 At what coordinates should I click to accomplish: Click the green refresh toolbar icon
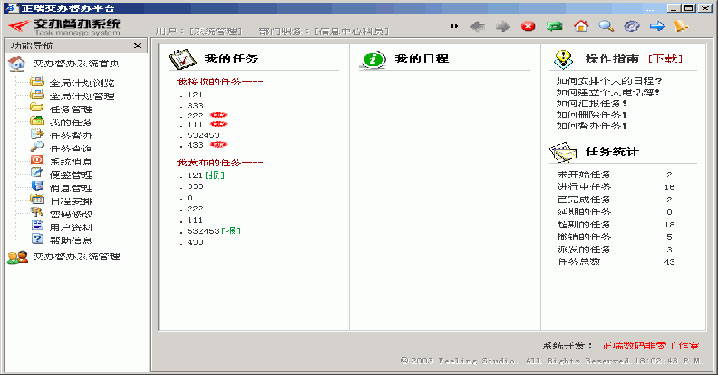(x=554, y=26)
